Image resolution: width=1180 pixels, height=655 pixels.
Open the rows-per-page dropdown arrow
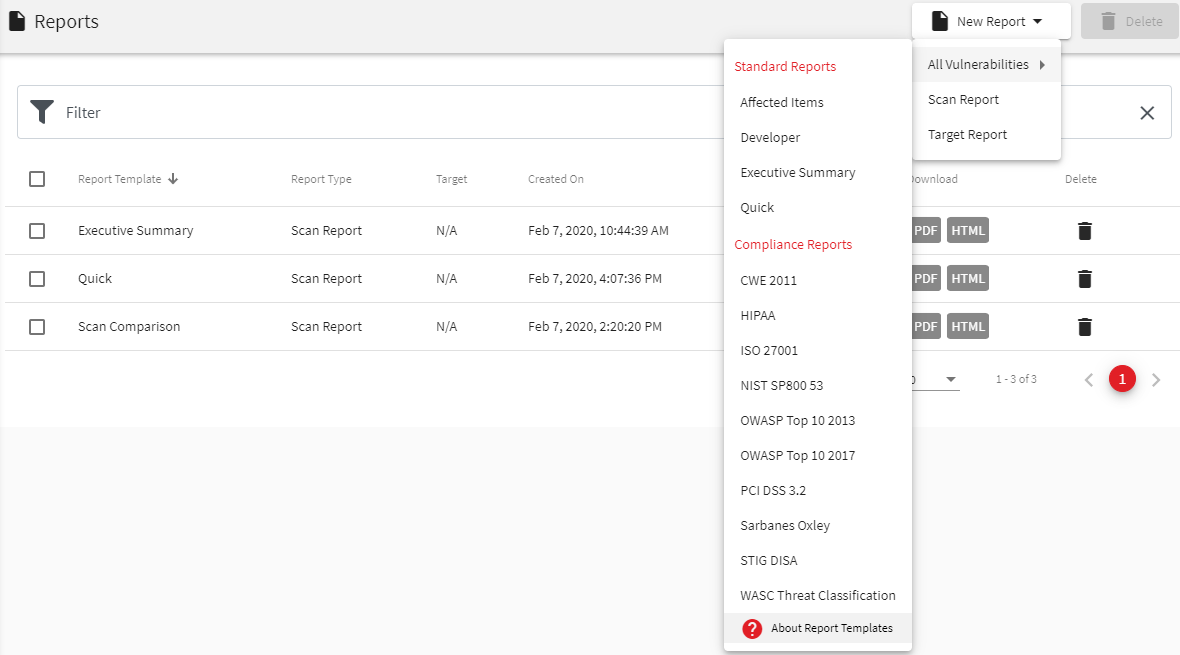click(x=951, y=380)
